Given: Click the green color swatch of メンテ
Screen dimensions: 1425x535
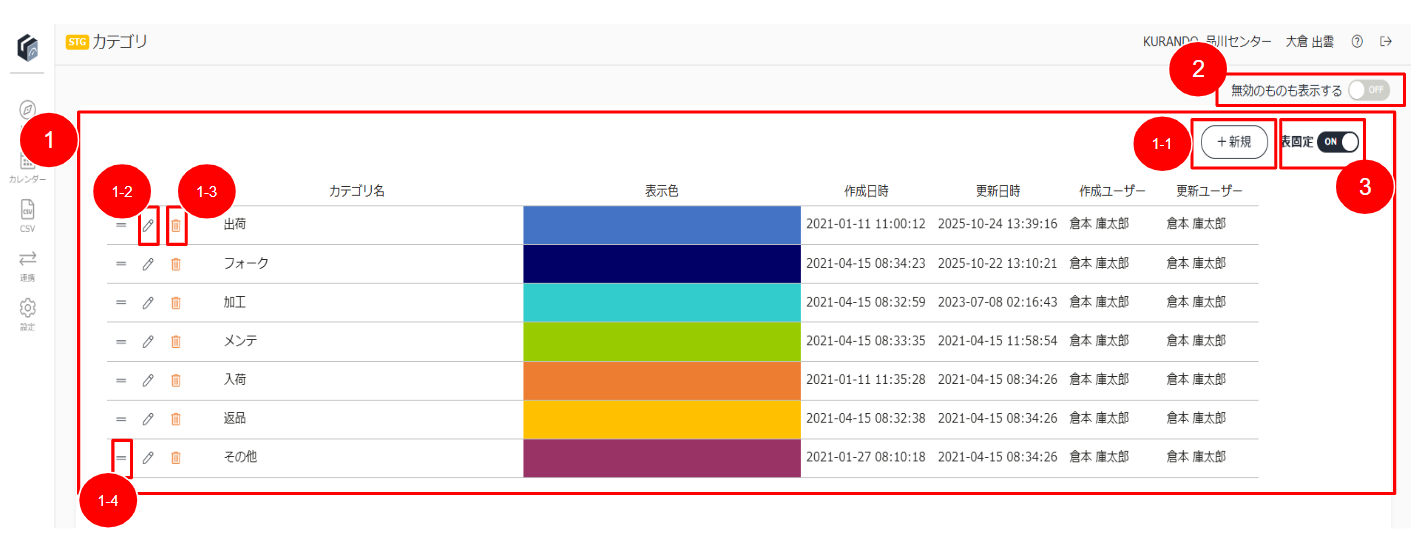Looking at the screenshot, I should [662, 341].
